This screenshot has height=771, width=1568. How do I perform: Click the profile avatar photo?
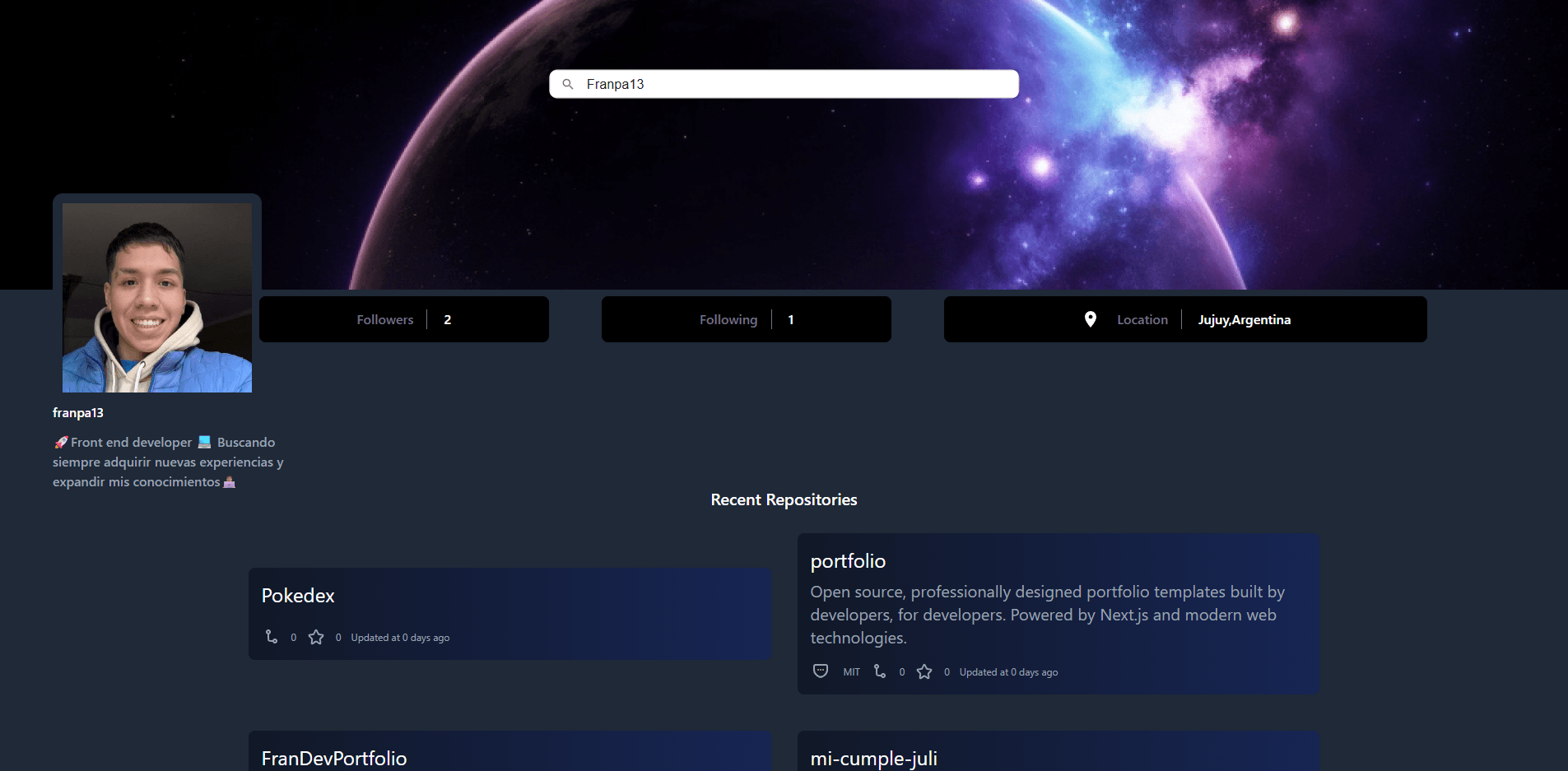pyautogui.click(x=157, y=298)
